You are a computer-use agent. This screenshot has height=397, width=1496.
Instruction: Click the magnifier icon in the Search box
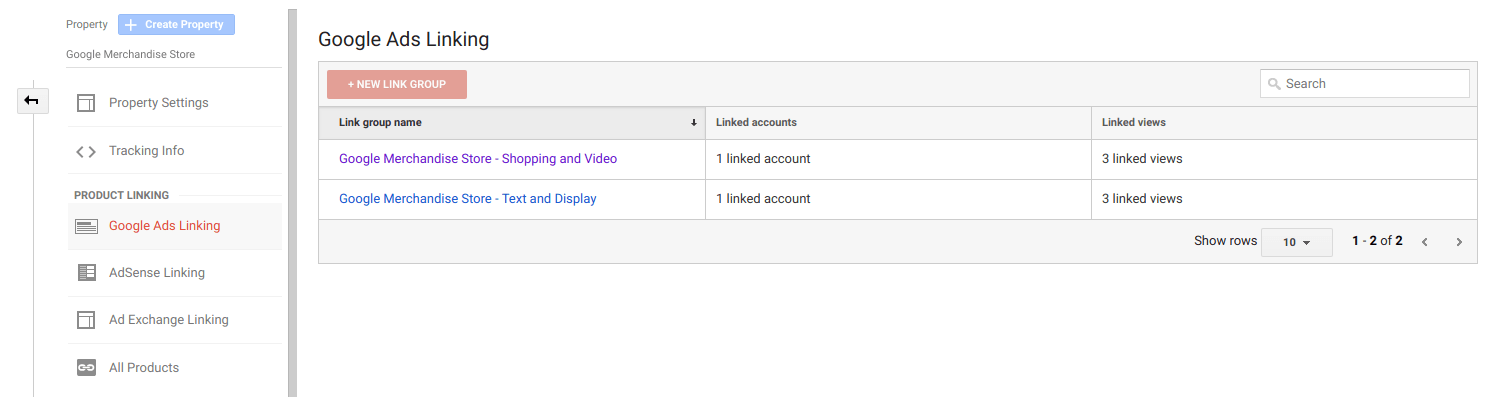(x=1274, y=84)
